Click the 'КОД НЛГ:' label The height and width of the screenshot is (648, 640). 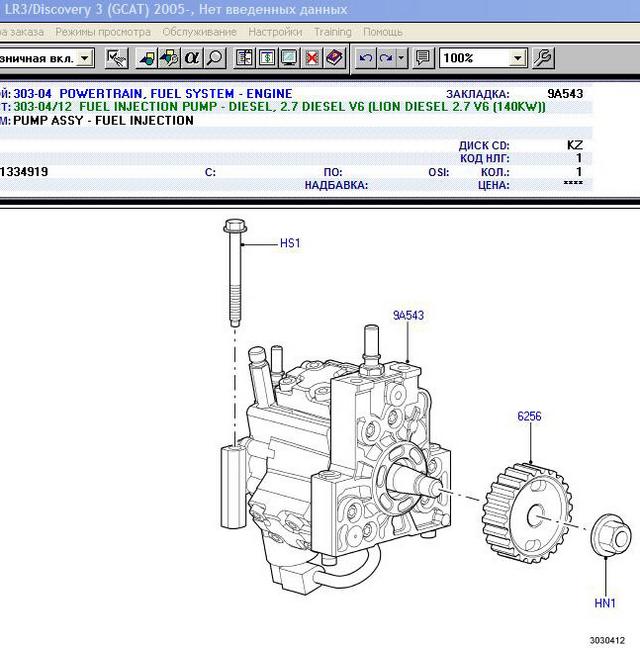click(x=485, y=158)
